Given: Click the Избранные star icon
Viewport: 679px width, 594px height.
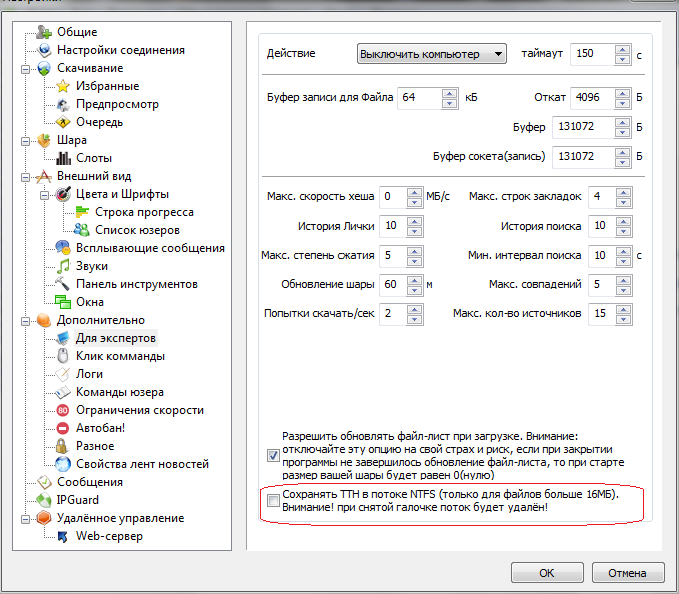Looking at the screenshot, I should [x=63, y=86].
